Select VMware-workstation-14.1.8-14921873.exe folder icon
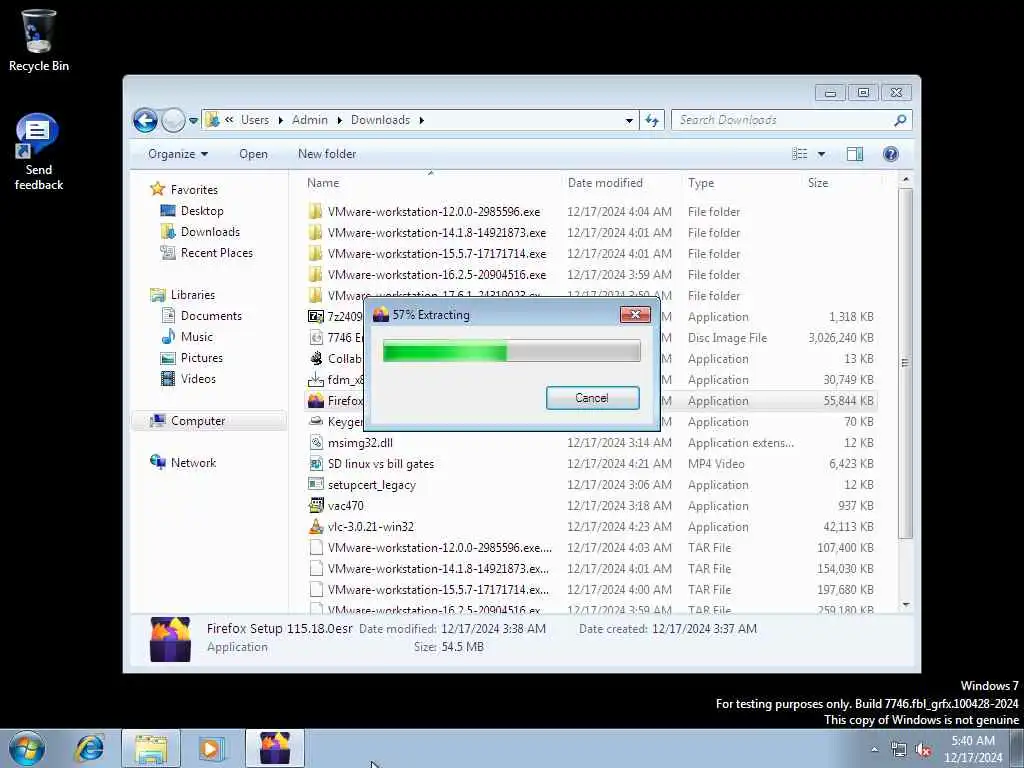This screenshot has width=1024, height=768. 315,232
